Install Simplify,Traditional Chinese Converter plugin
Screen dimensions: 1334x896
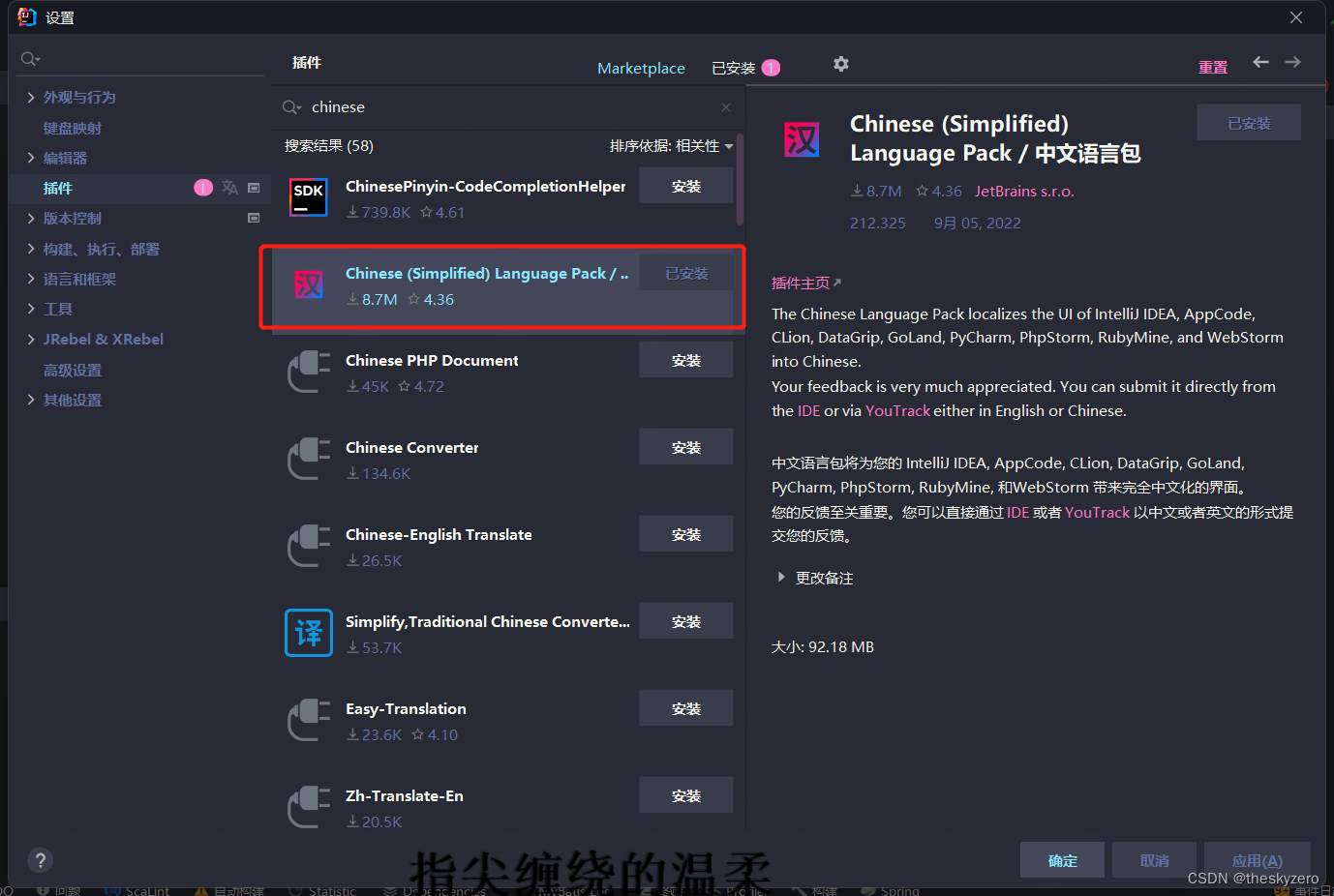pos(685,621)
